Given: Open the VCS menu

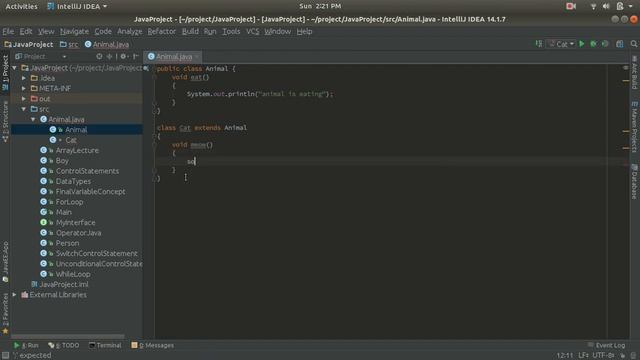Looking at the screenshot, I should coord(253,31).
